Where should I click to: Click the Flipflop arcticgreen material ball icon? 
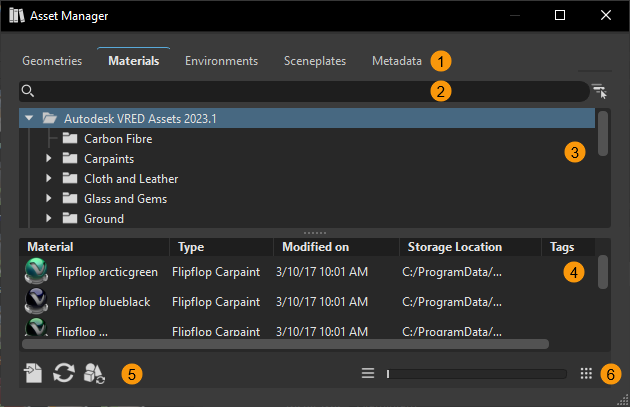pos(37,271)
